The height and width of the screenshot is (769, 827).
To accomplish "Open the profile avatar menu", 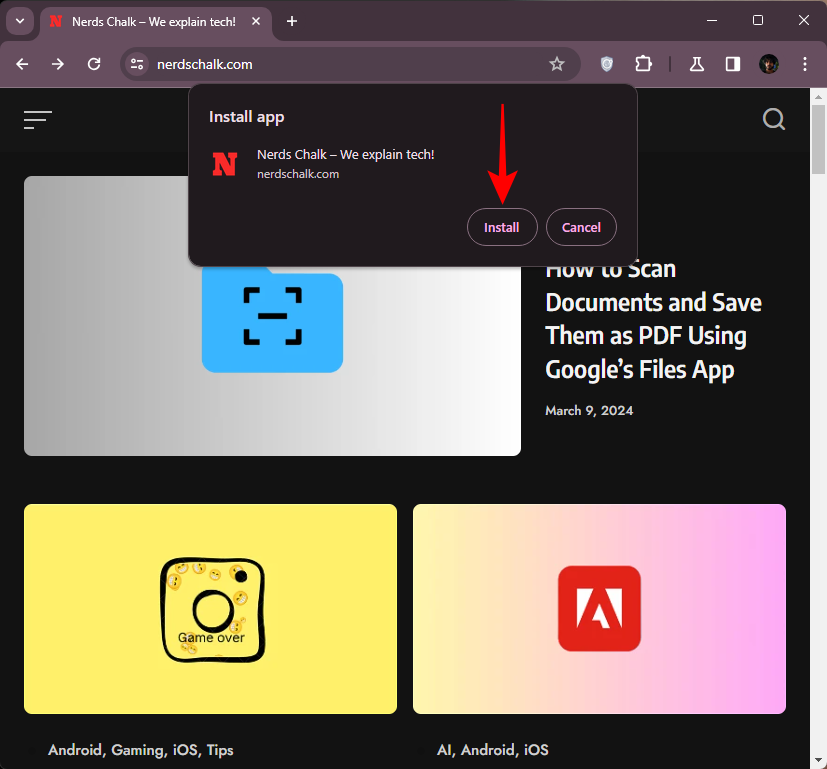I will coord(769,64).
